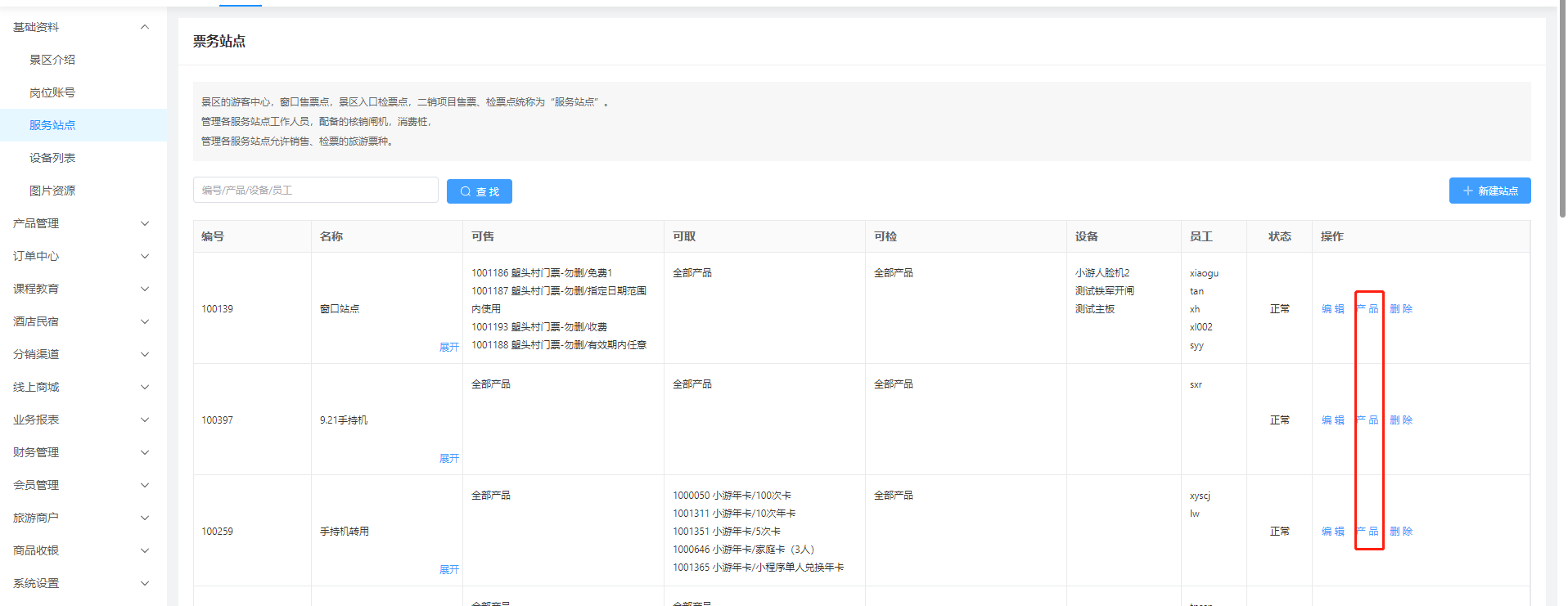Click 删除 for station 100397
The image size is (1568, 606).
tap(1401, 420)
